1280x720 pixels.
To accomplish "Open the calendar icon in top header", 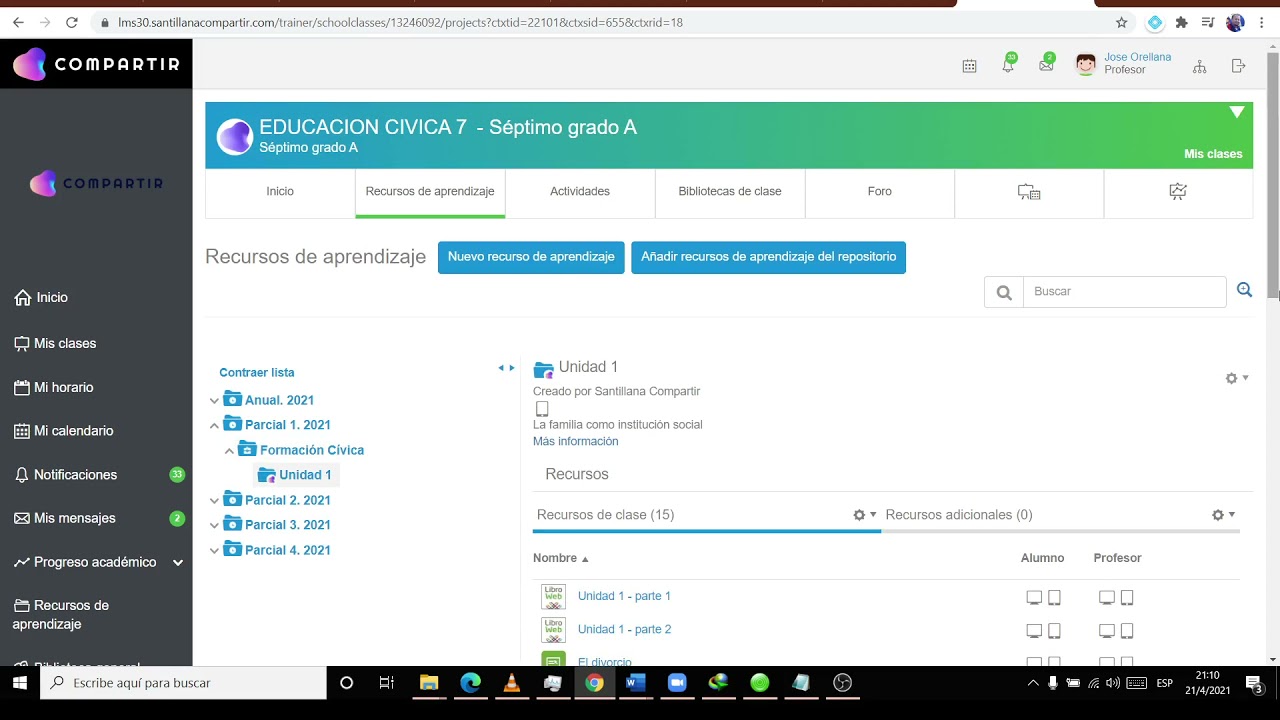I will [969, 66].
